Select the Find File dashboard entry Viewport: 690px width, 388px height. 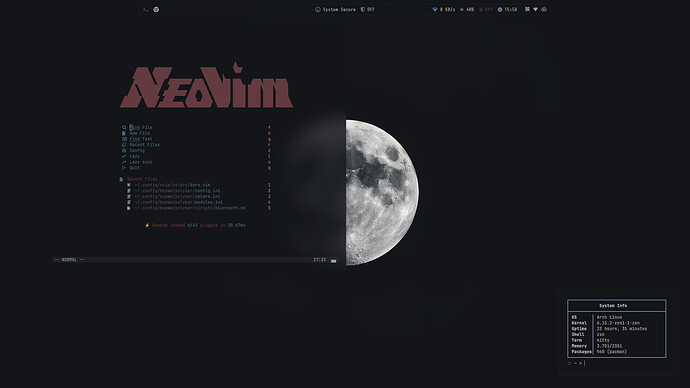pos(141,127)
